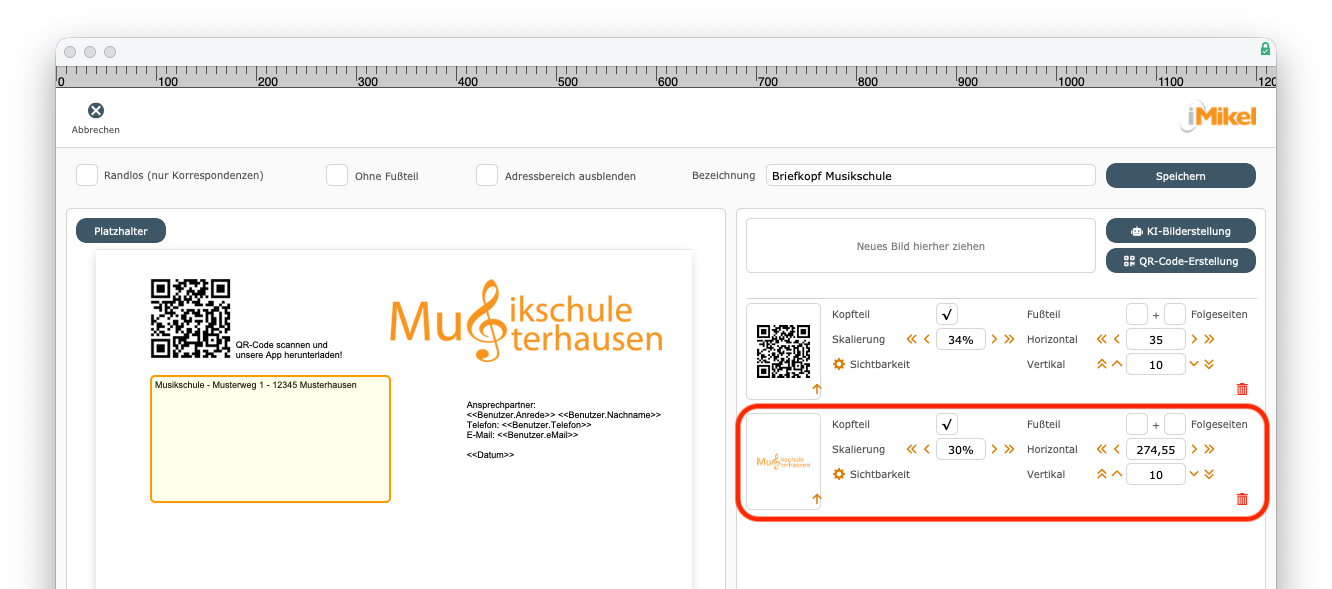Image resolution: width=1332 pixels, height=589 pixels.
Task: Toggle Kopfteil checkbox for Musikschule logo row
Action: coord(948,424)
